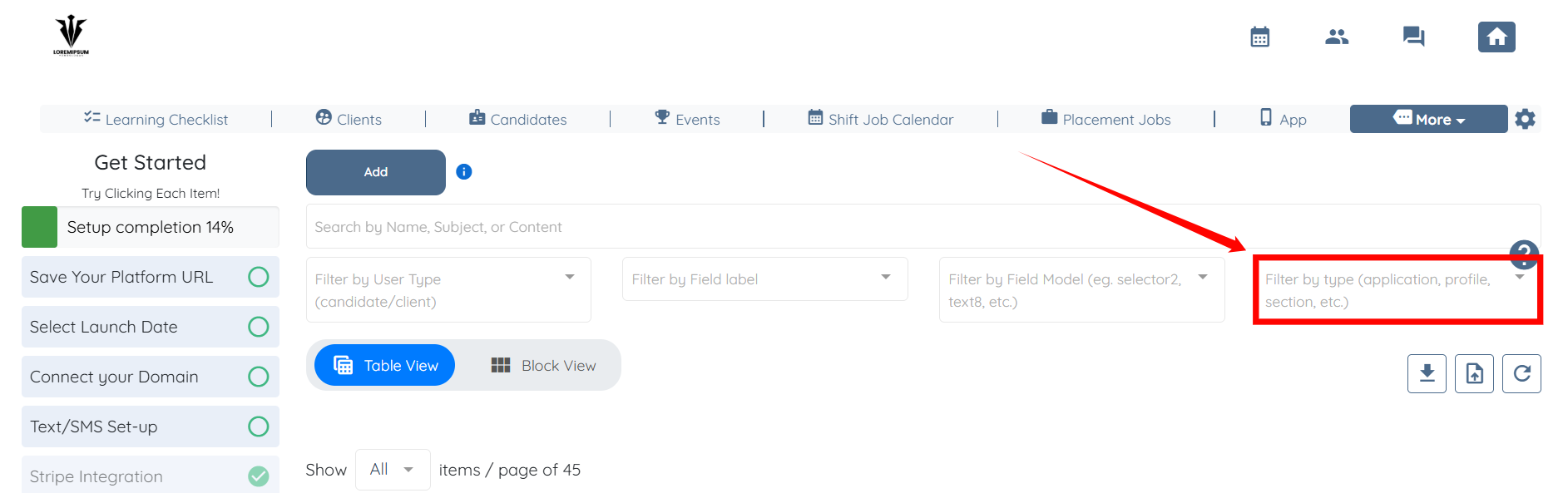Click the file upload icon button
The height and width of the screenshot is (493, 1568).
click(1474, 373)
